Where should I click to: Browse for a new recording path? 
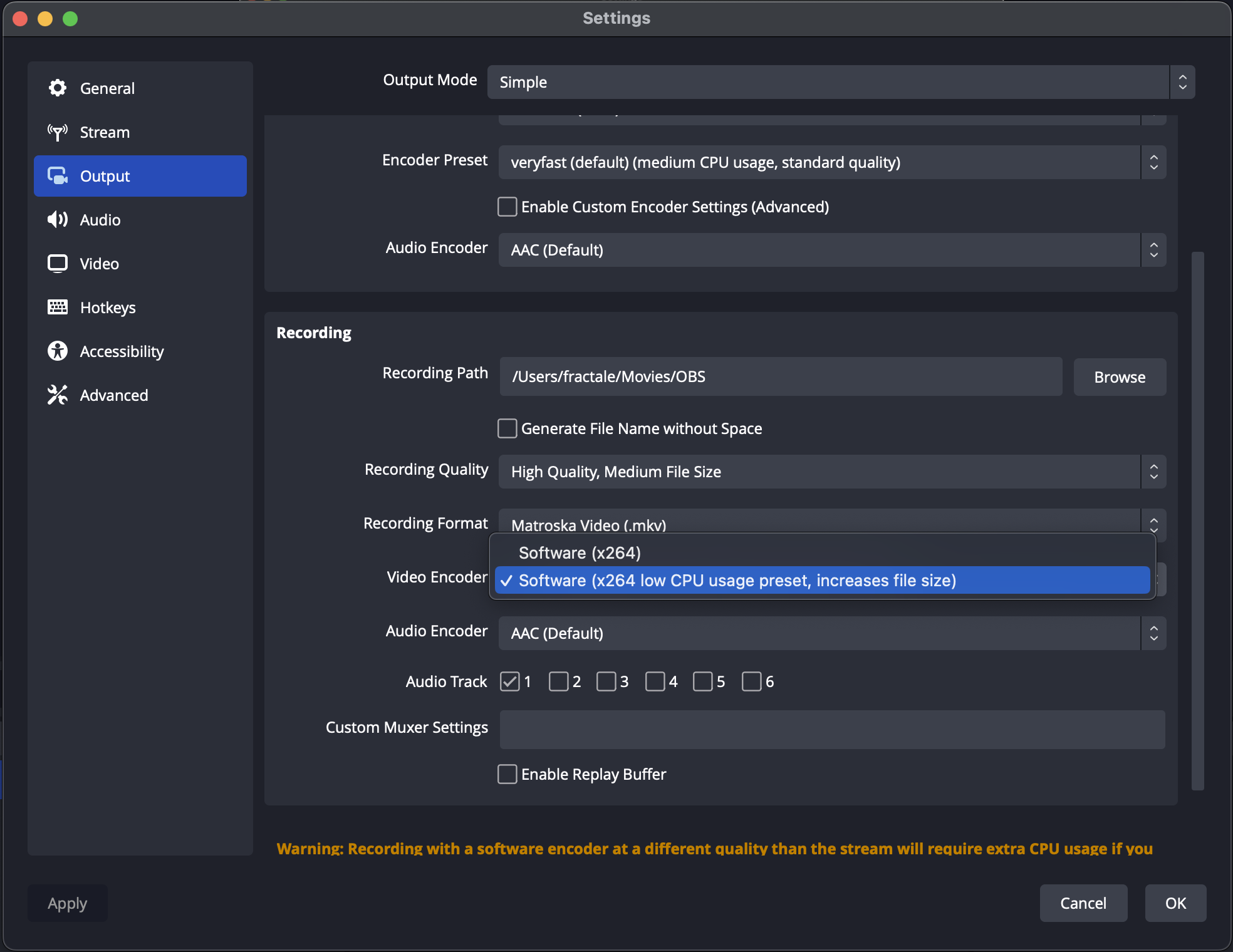click(1119, 376)
